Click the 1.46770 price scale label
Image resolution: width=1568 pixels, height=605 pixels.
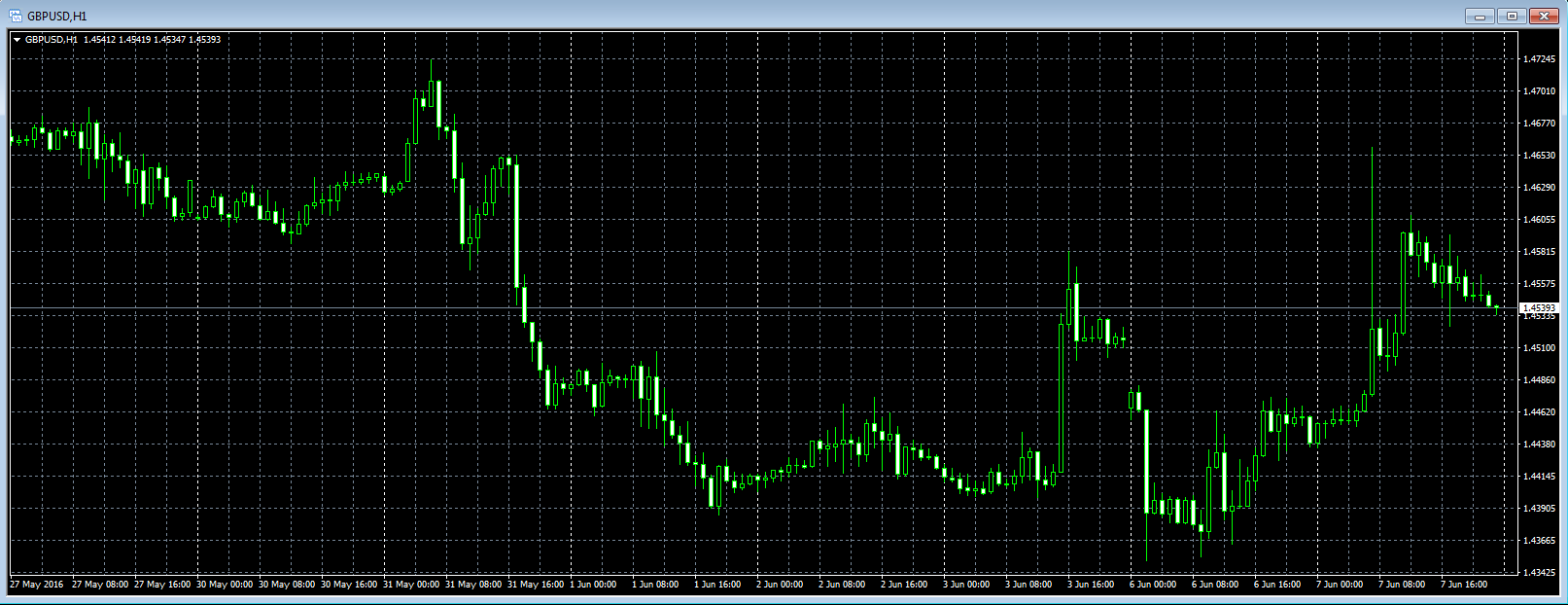[1540, 124]
